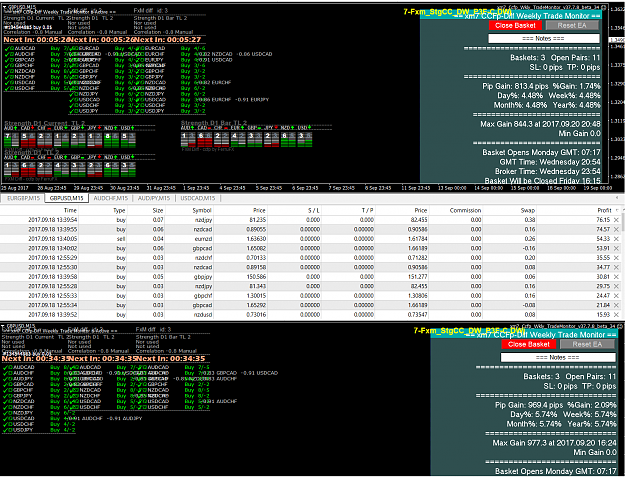Image resolution: width=625 pixels, height=477 pixels.
Task: Click the 'Max Gain 844.3 at 2017.09.20 20:48' line
Action: [x=540, y=124]
